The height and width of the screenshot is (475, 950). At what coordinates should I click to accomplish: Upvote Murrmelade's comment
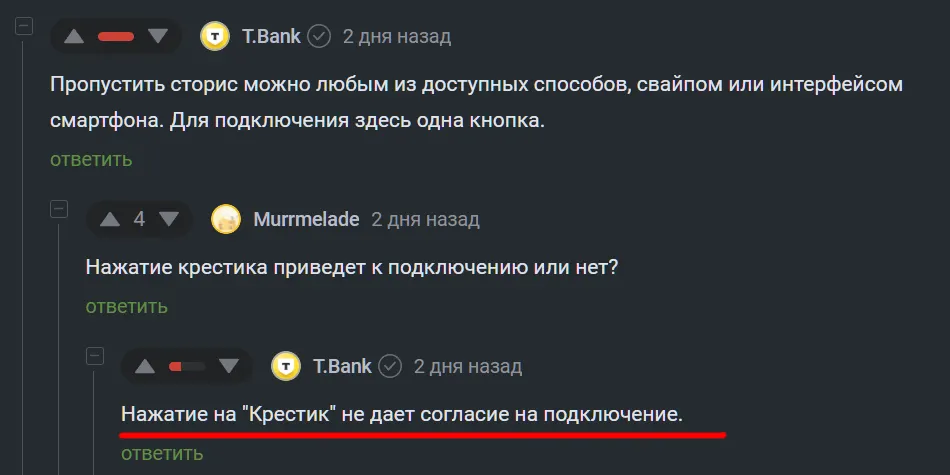[110, 219]
